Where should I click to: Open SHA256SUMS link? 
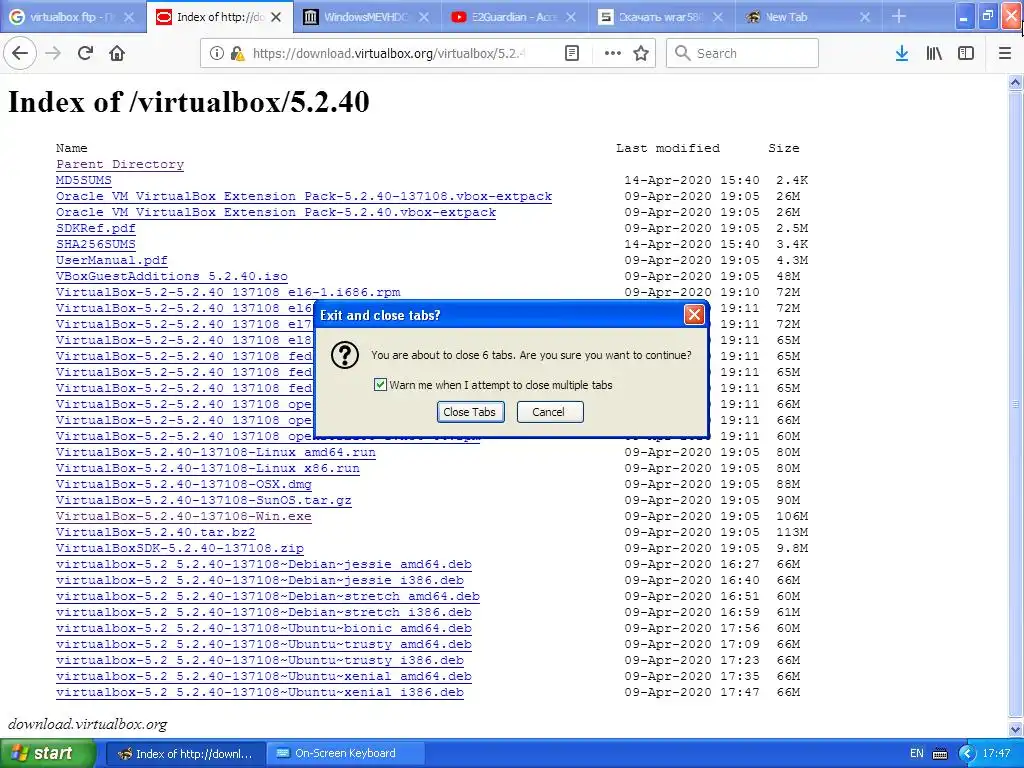(96, 244)
